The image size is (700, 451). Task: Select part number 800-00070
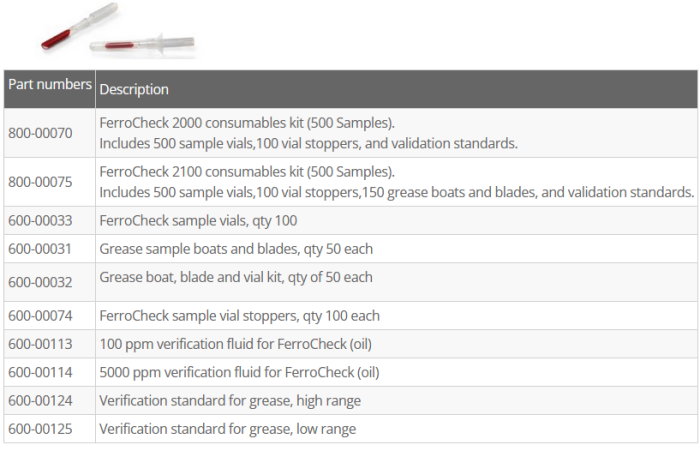point(40,132)
